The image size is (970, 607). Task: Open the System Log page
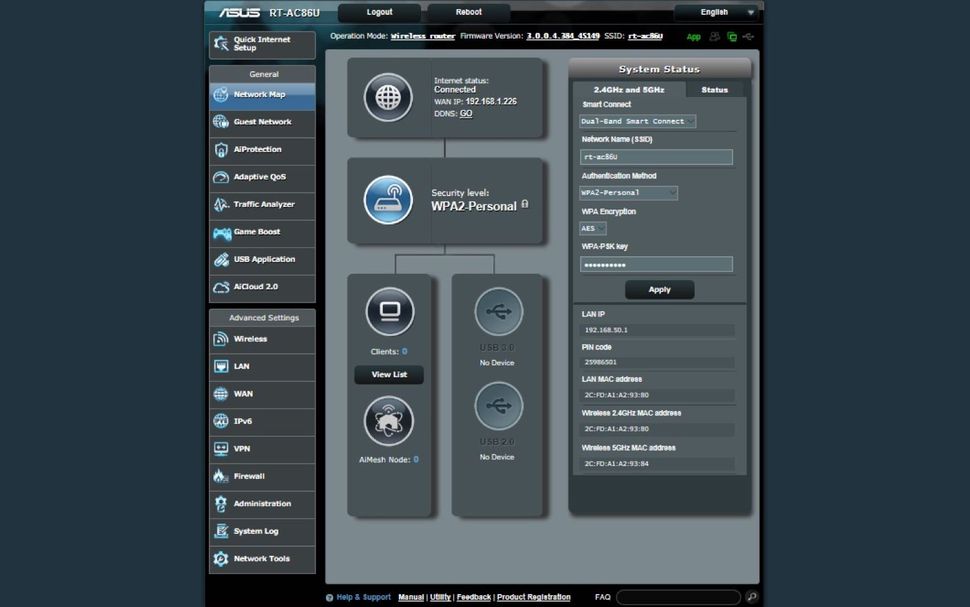262,531
